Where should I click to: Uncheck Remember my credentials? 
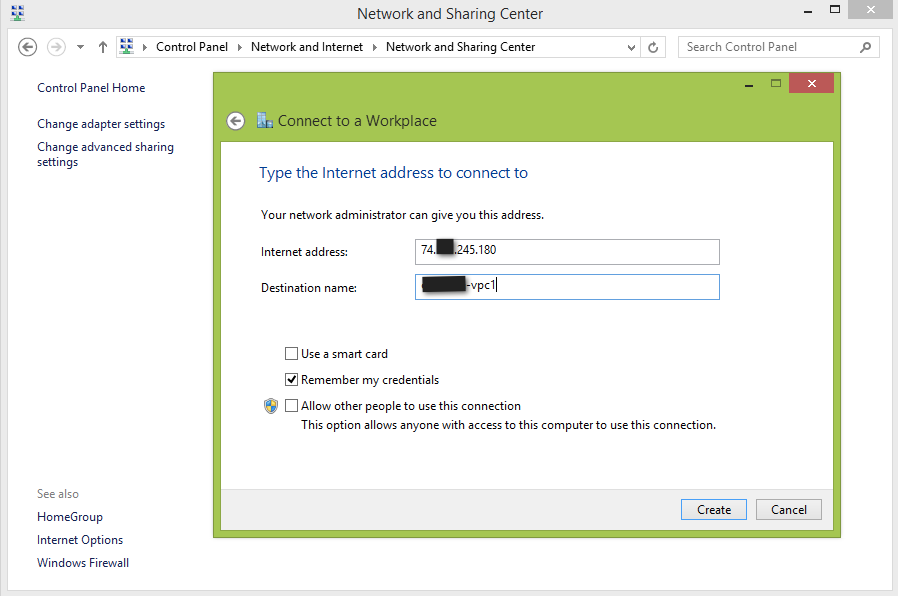coord(292,380)
